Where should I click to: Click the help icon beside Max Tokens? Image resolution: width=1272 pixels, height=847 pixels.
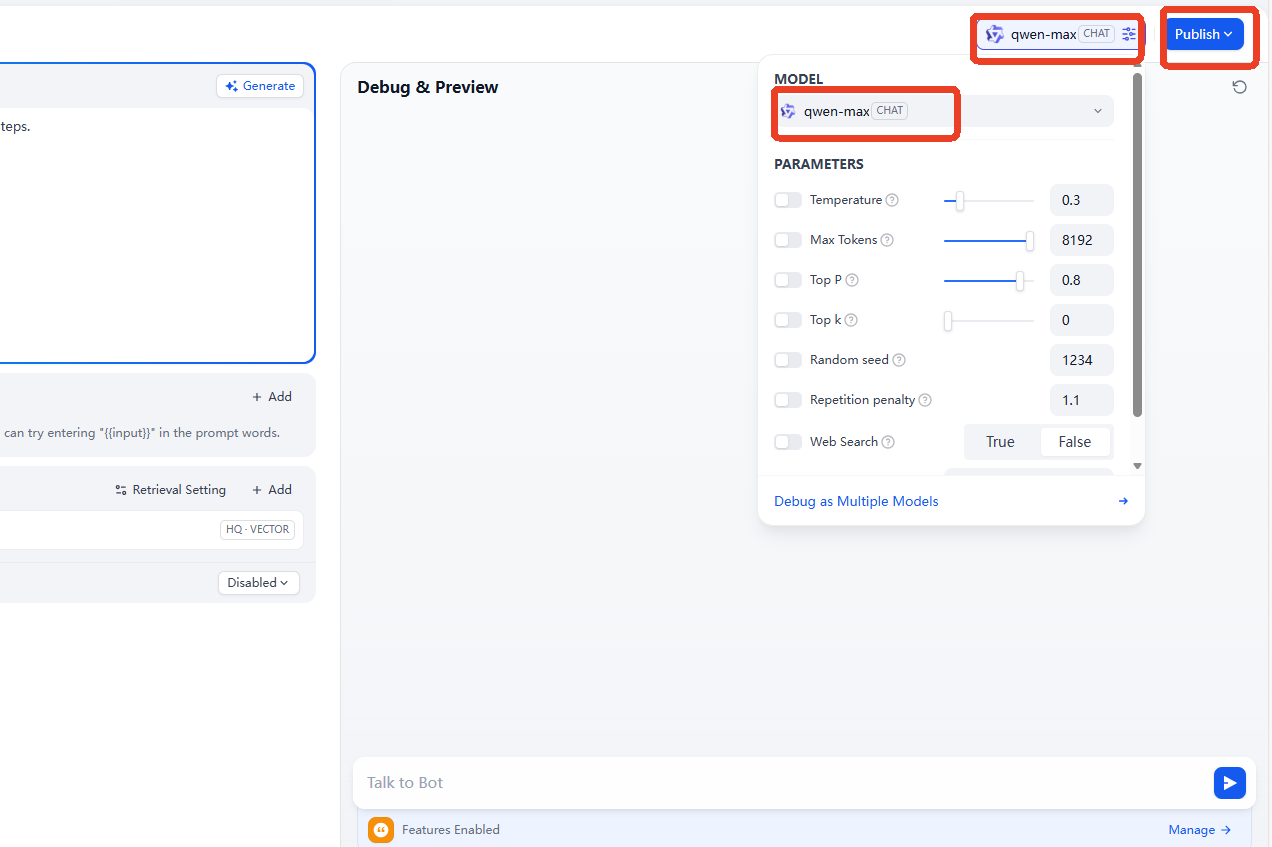(x=886, y=240)
